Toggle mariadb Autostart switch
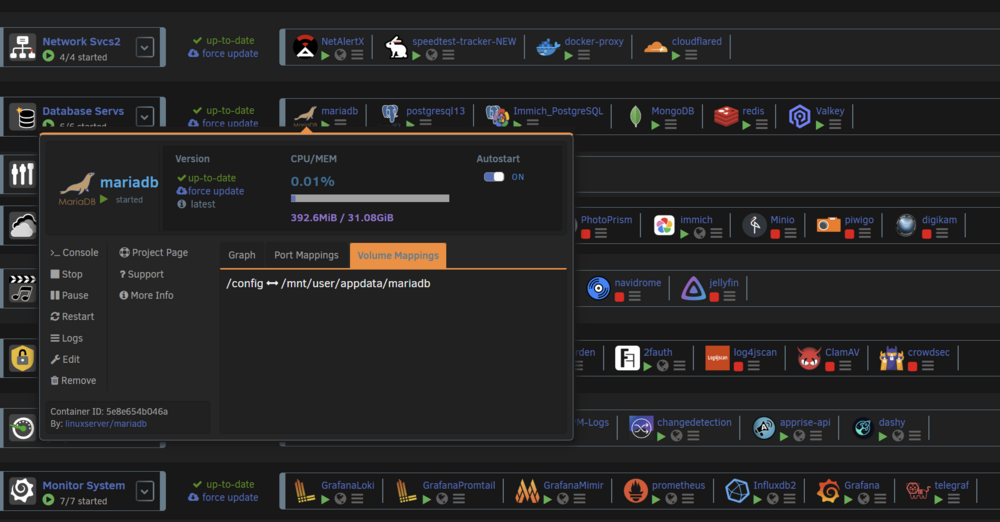The image size is (1000, 522). [494, 177]
